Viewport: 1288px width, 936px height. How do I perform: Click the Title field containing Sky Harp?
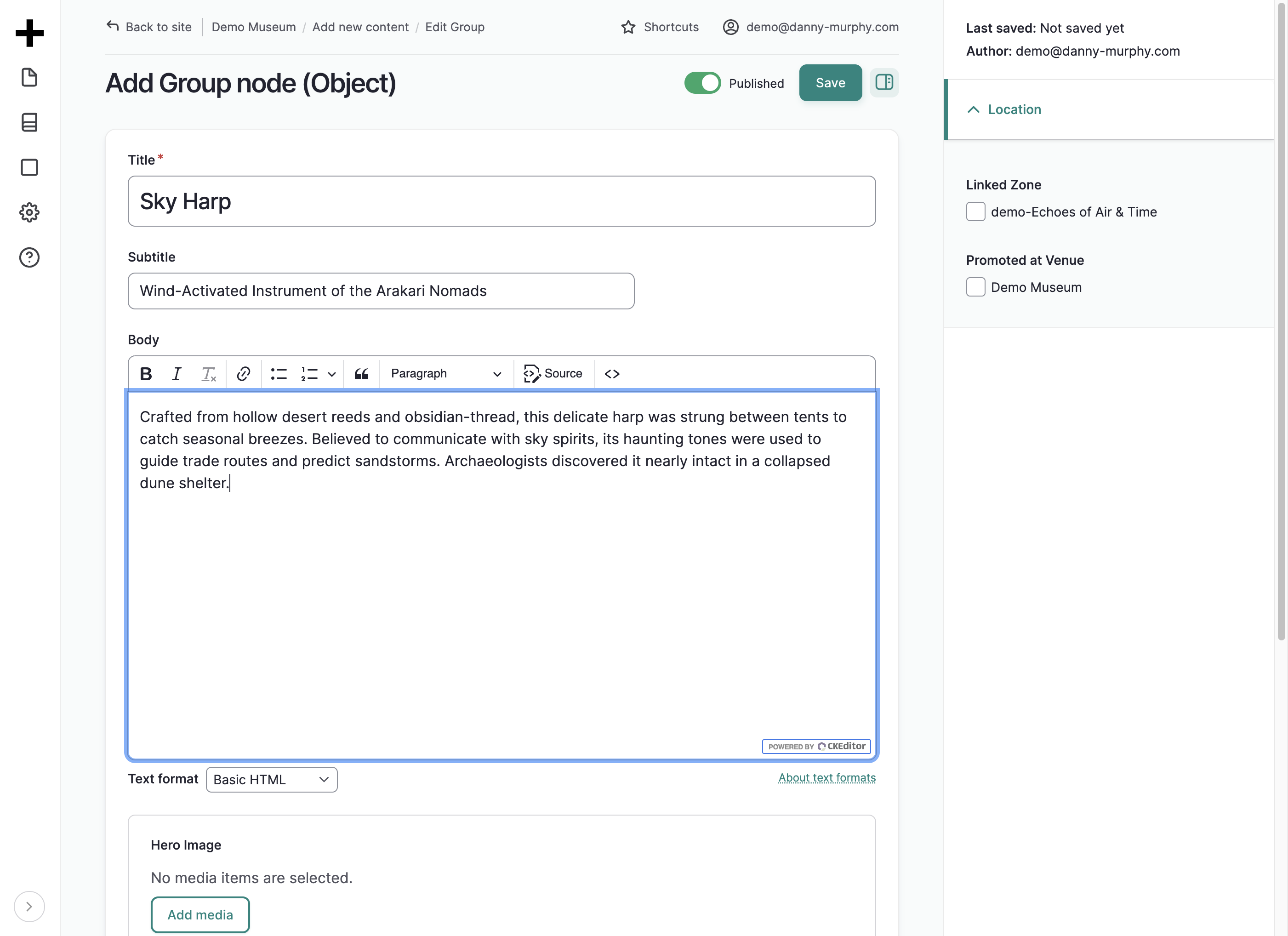502,201
